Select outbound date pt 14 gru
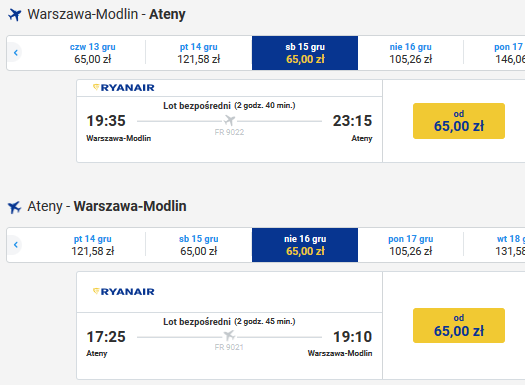The height and width of the screenshot is (385, 525). point(199,53)
